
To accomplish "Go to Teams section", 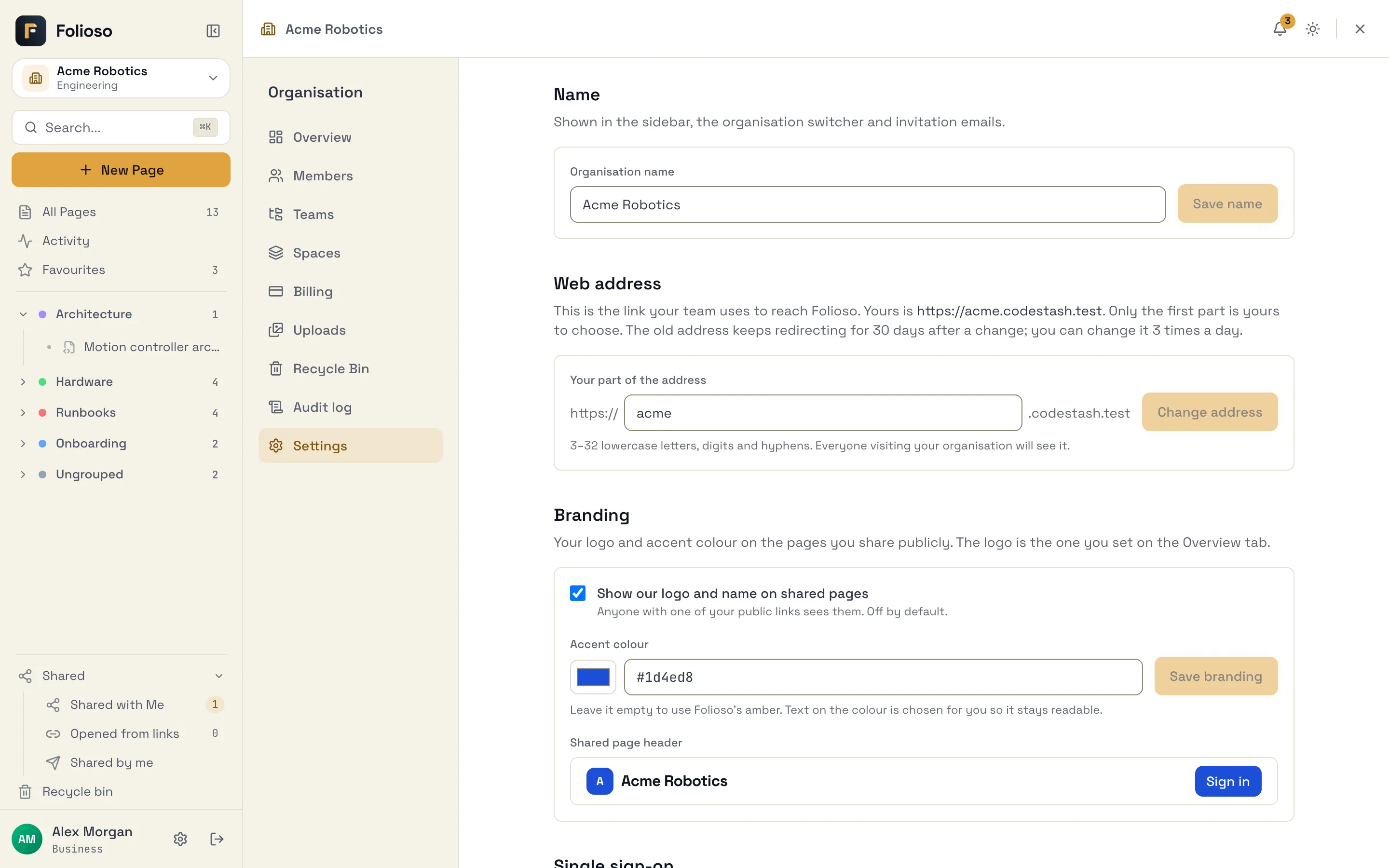I will coord(350,214).
